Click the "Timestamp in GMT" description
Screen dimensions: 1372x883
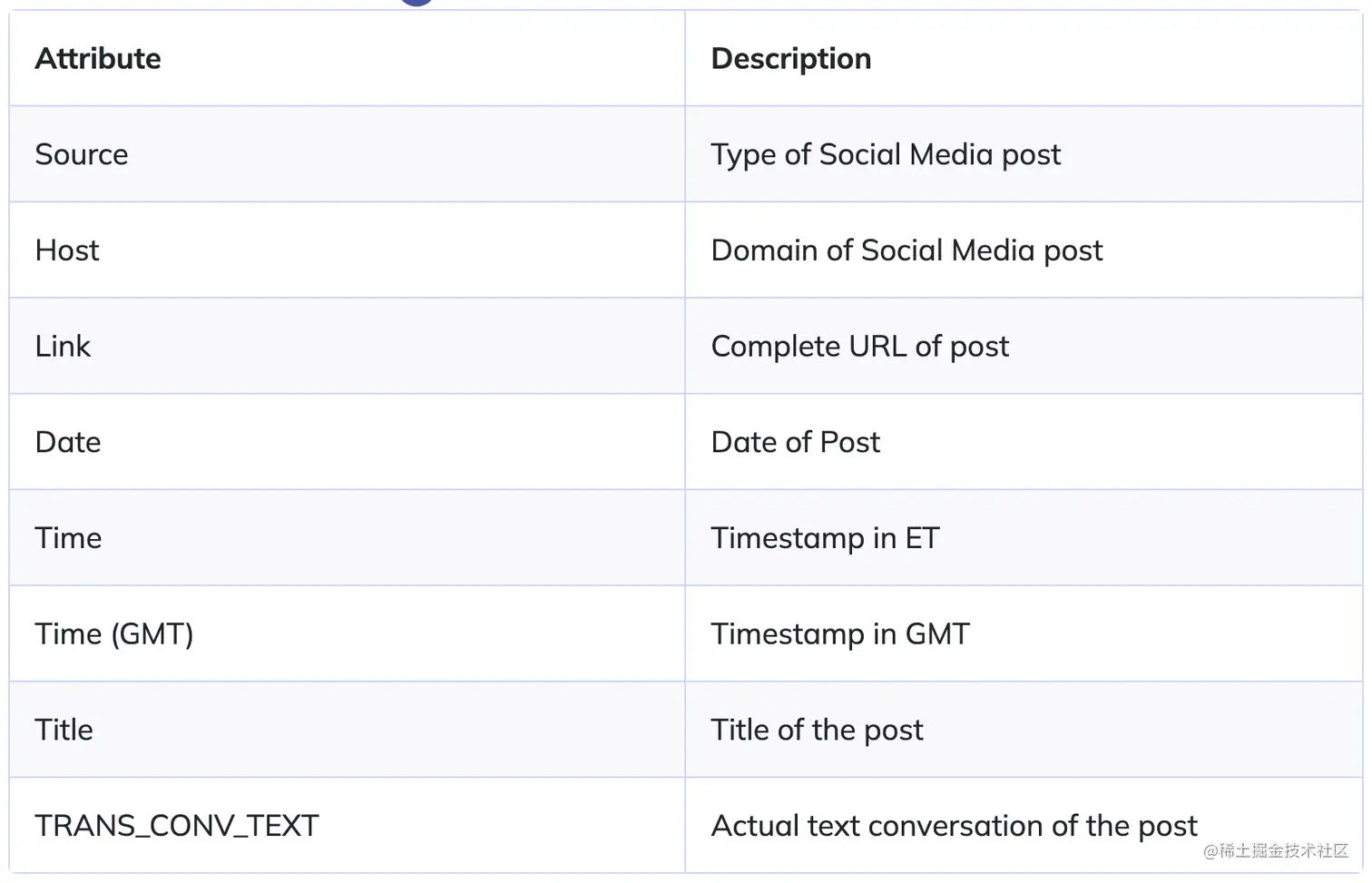[x=839, y=633]
